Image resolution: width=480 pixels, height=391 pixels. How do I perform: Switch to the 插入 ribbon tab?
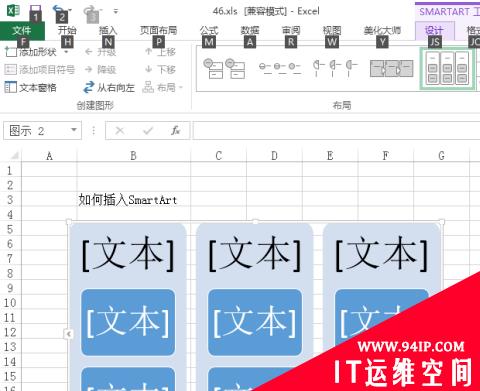(108, 30)
